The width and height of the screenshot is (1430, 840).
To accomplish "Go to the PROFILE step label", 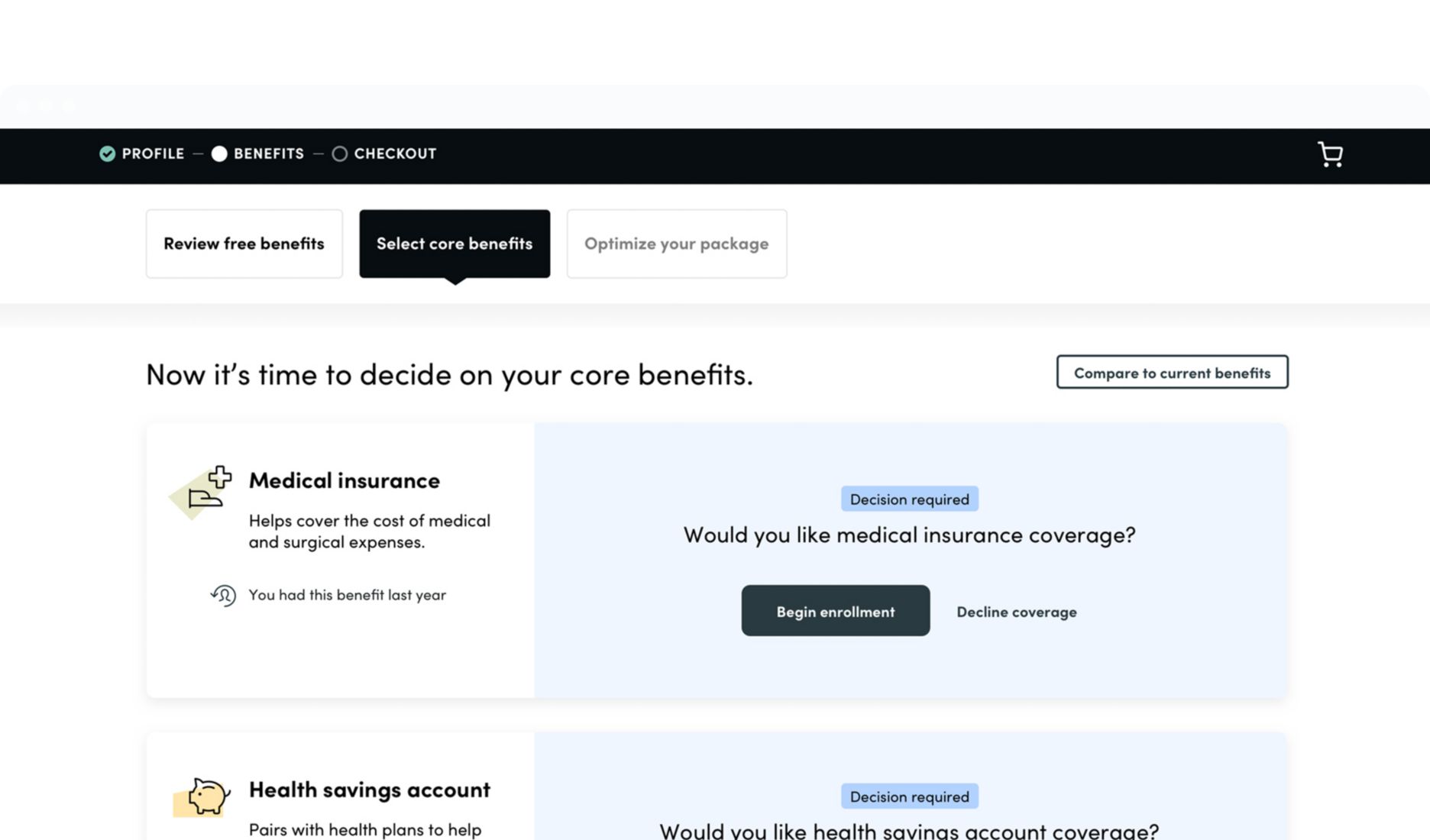I will pos(153,153).
